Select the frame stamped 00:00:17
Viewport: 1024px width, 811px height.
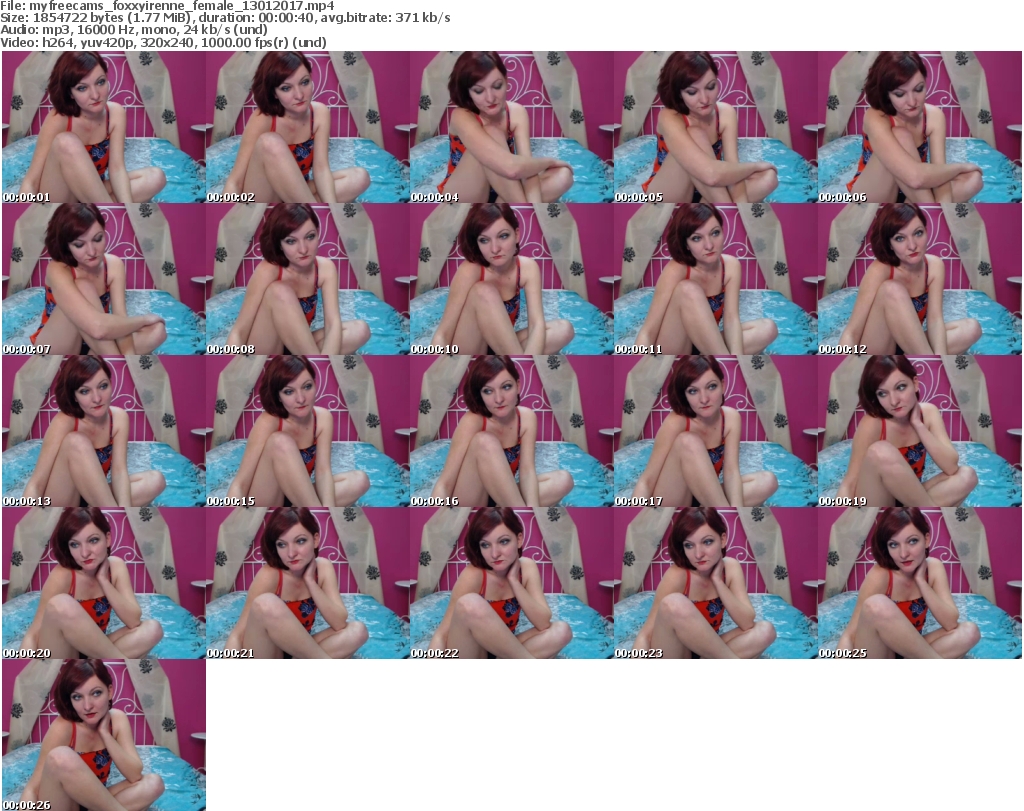(715, 431)
